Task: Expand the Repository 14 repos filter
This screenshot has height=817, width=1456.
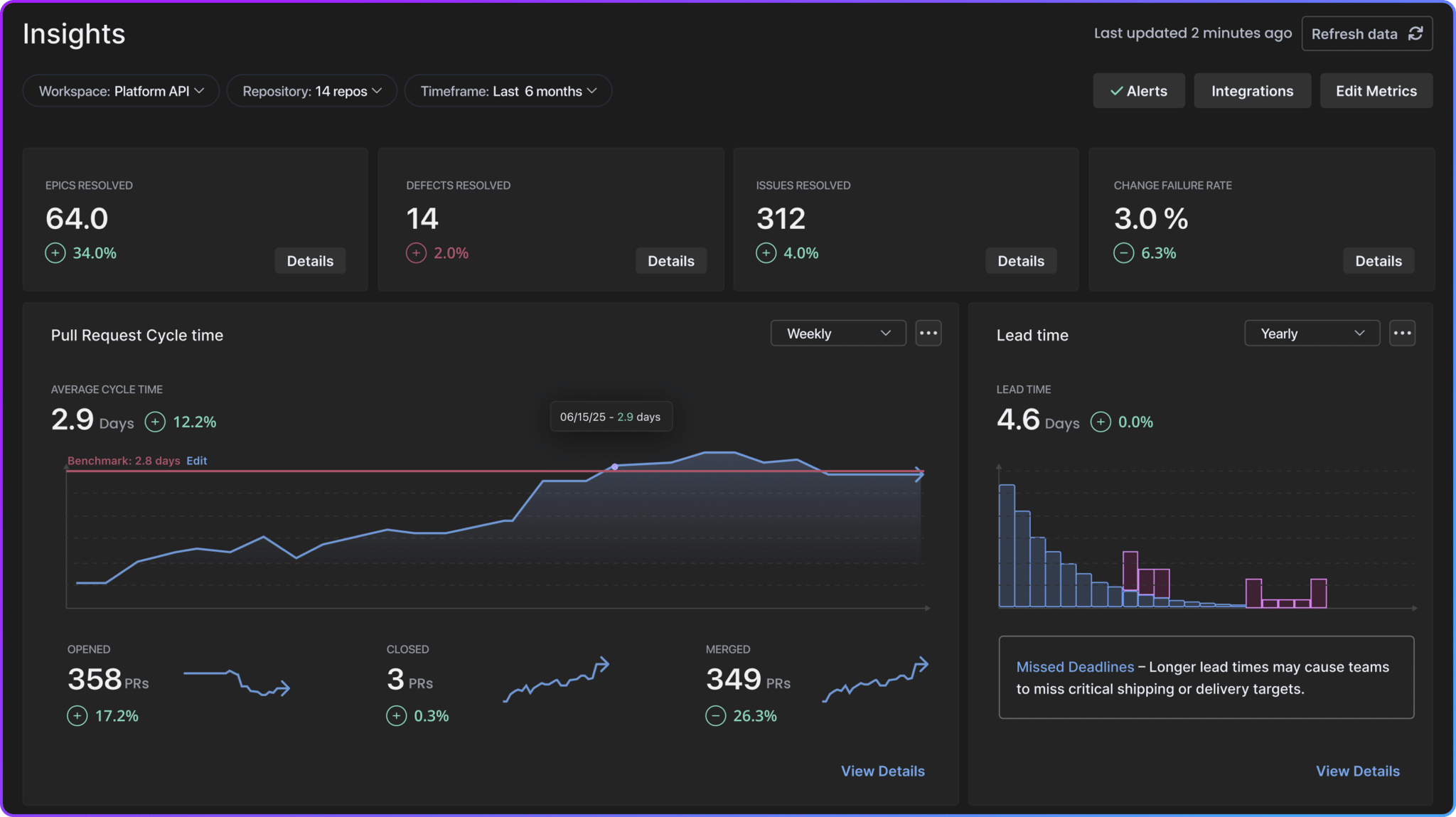Action: click(x=311, y=90)
